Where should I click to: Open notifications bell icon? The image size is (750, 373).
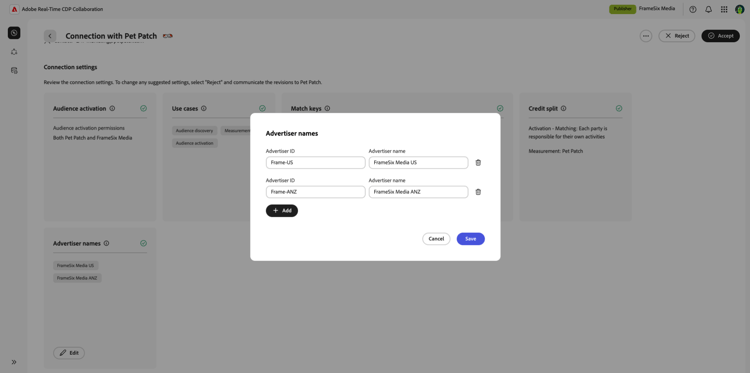[x=708, y=9]
